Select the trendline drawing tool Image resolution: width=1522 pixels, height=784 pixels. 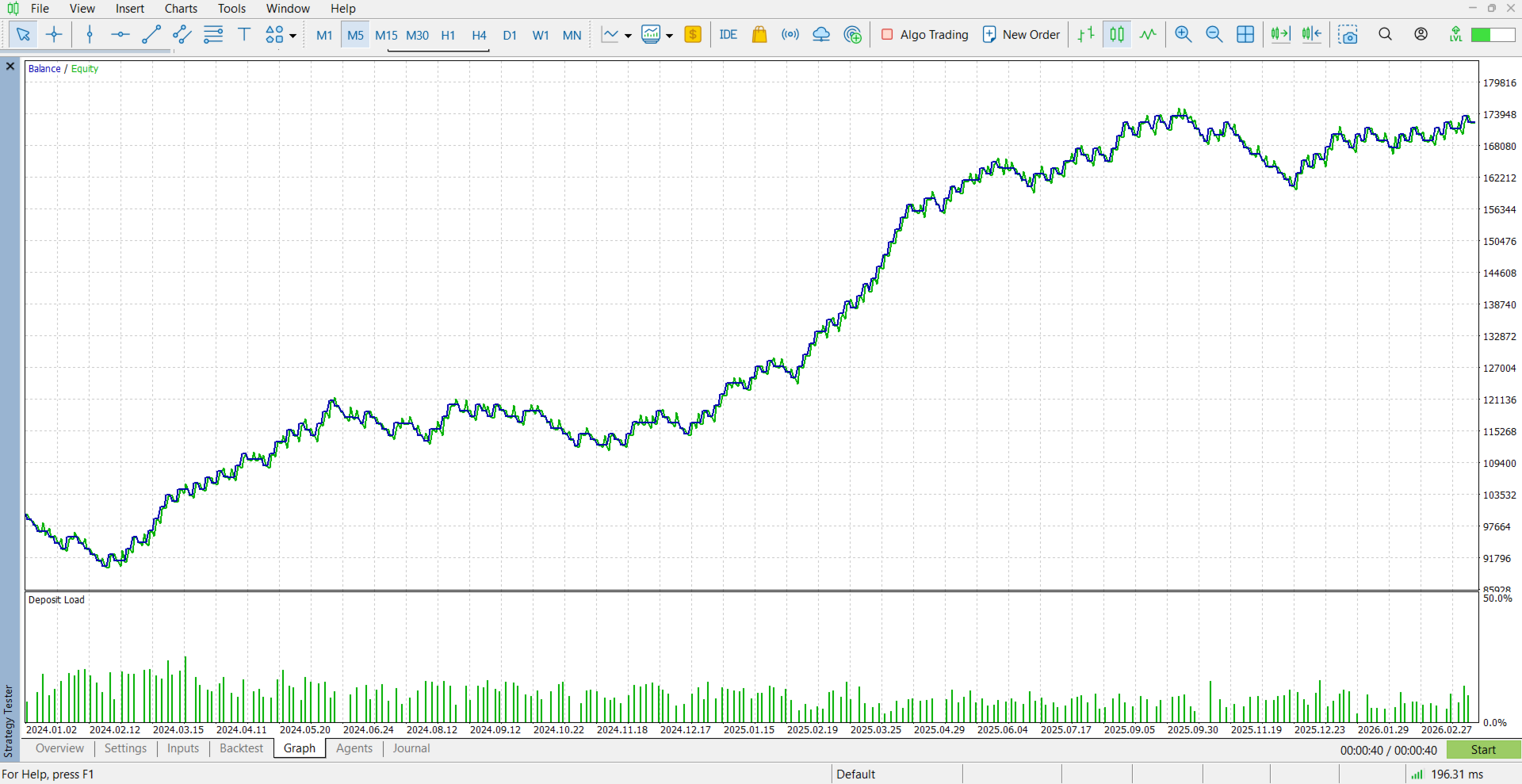click(x=151, y=34)
